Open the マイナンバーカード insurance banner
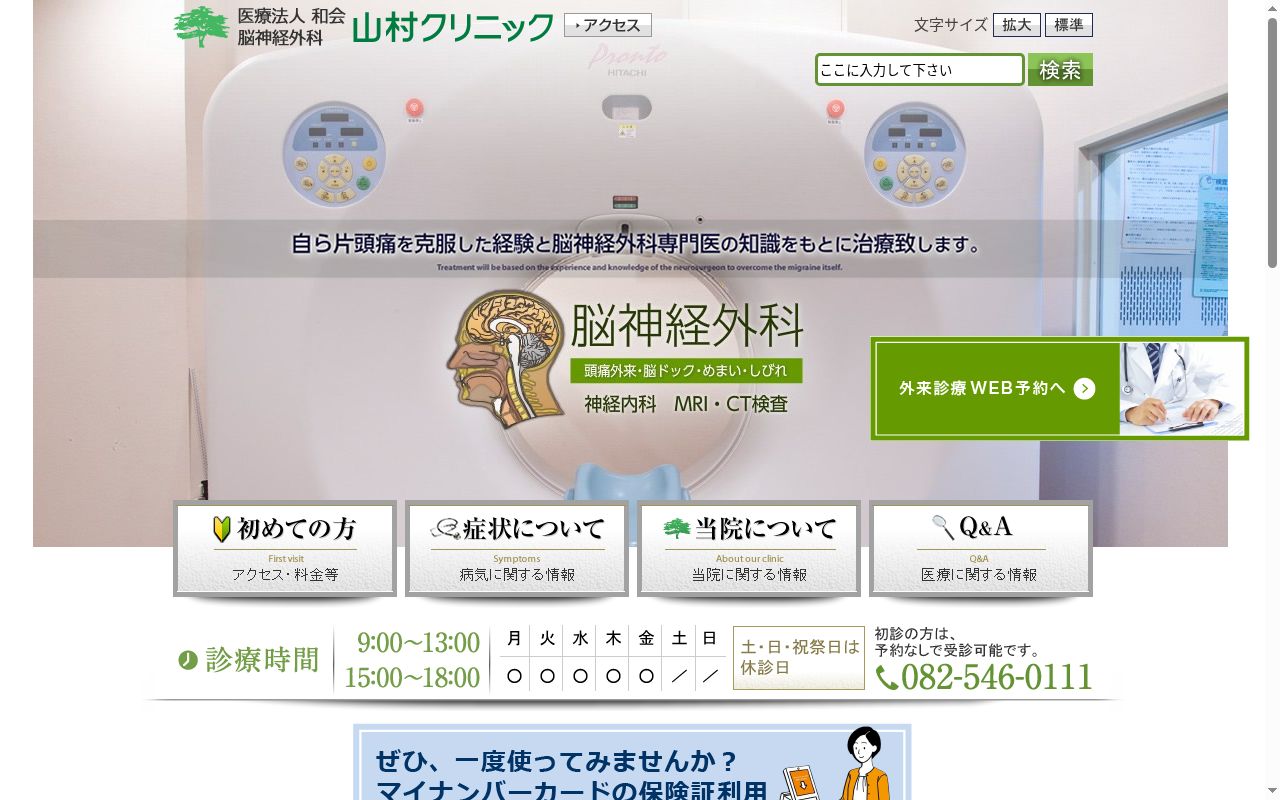The height and width of the screenshot is (800, 1280). coord(632,762)
